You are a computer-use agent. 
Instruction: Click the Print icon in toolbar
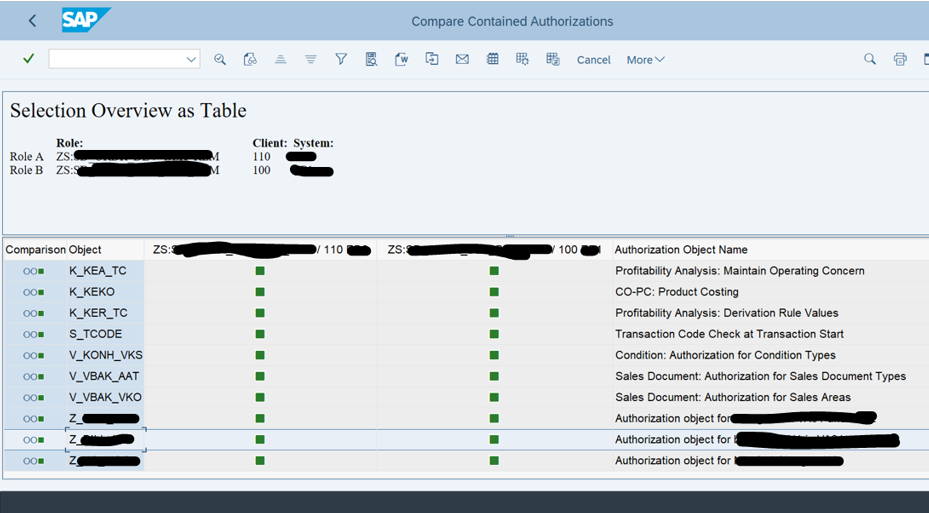[x=900, y=60]
